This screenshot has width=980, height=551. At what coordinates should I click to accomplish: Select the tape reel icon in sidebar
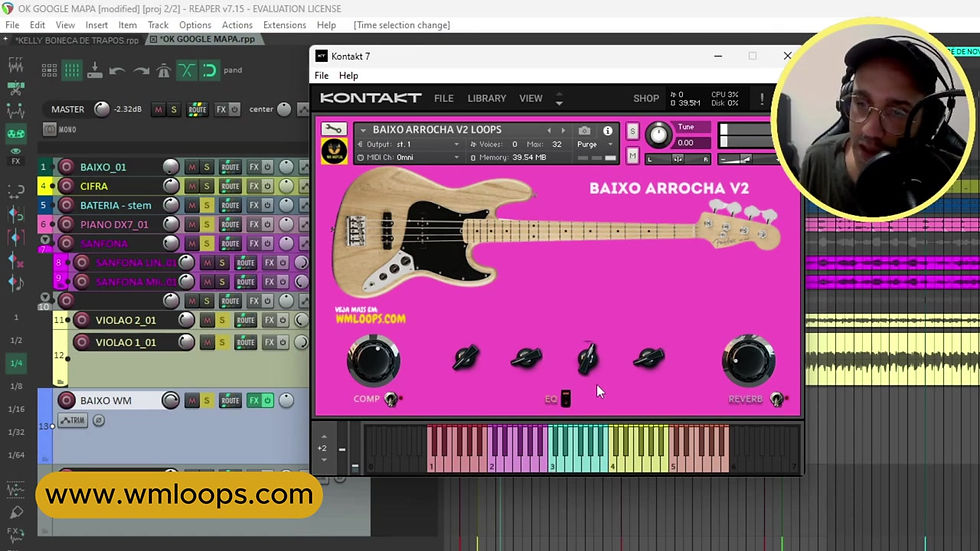(x=16, y=133)
